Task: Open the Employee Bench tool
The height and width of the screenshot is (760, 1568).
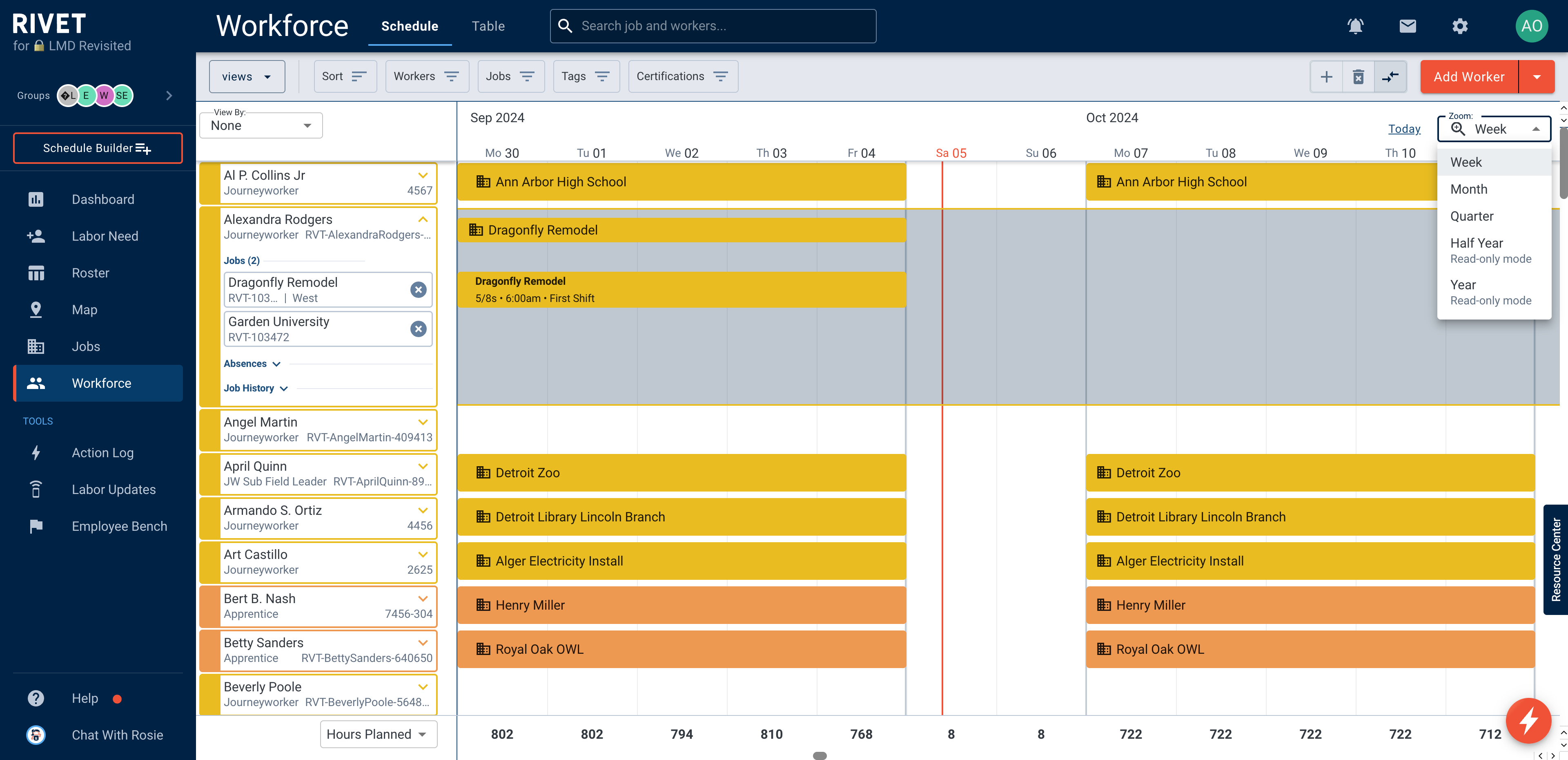Action: point(98,526)
